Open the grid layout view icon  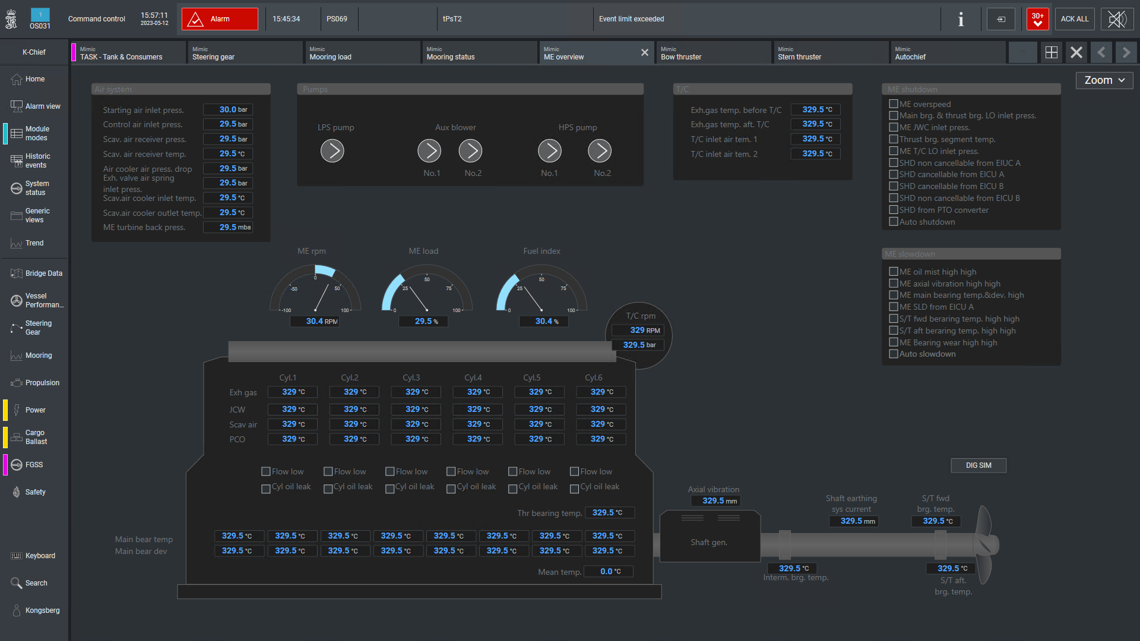coord(1051,52)
